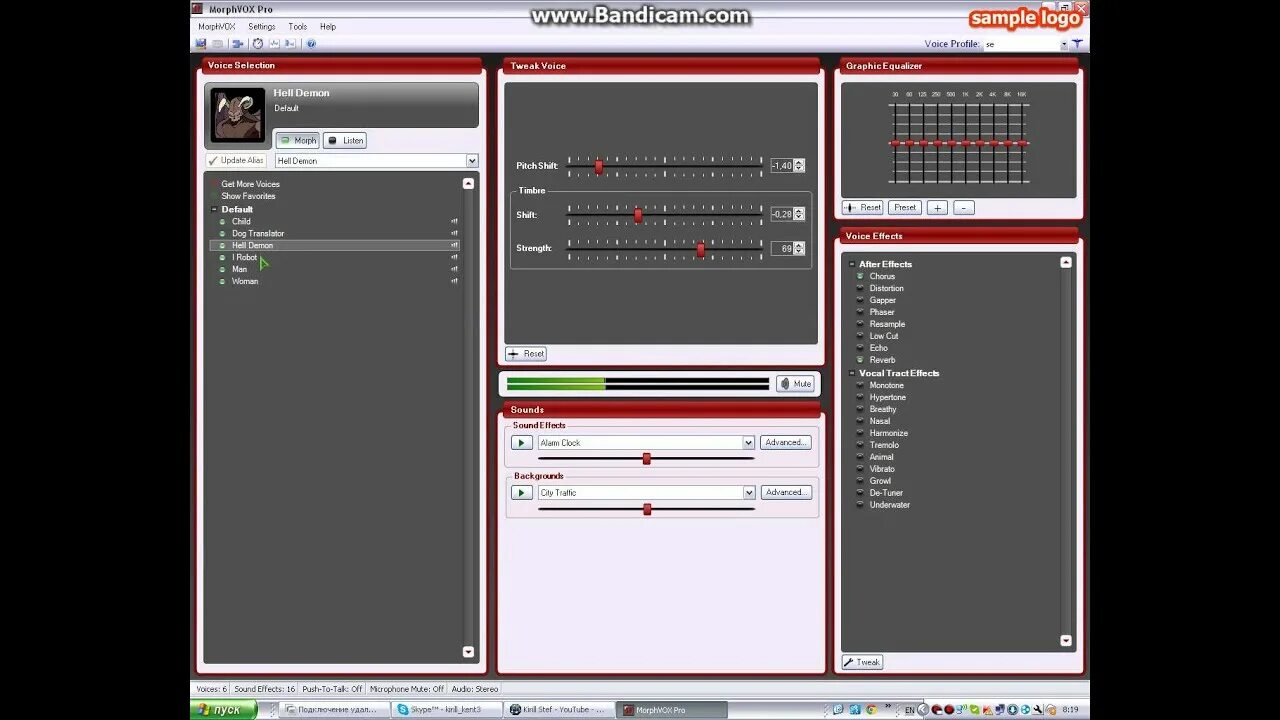
Task: Play the City Traffic background
Action: tap(521, 493)
